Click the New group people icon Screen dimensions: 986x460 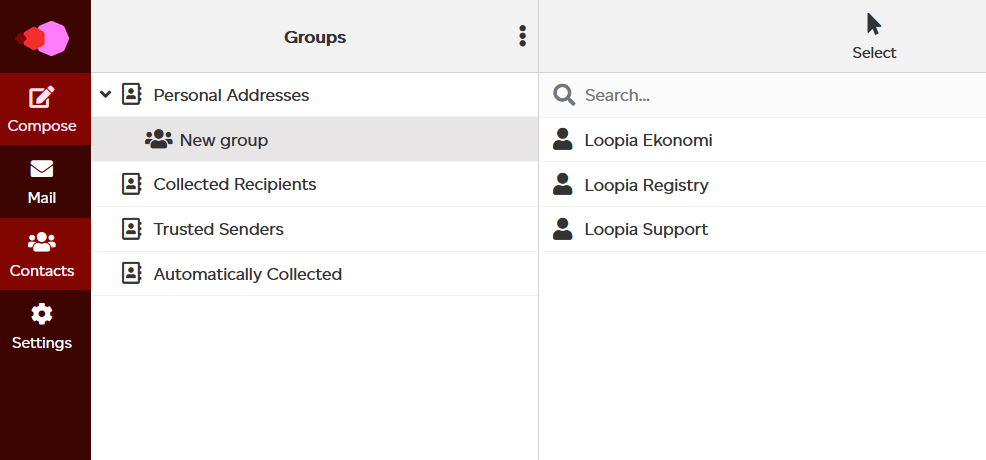click(158, 140)
